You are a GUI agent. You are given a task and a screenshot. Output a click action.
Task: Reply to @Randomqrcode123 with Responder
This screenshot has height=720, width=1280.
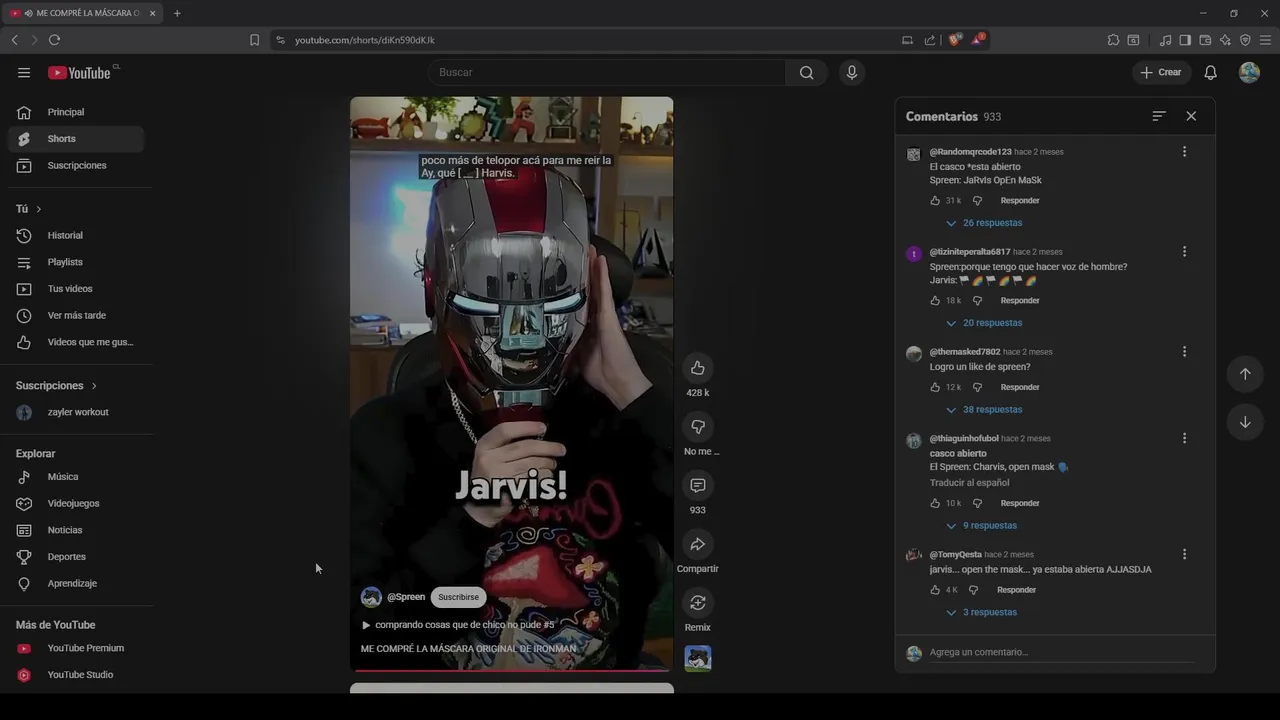point(1020,201)
